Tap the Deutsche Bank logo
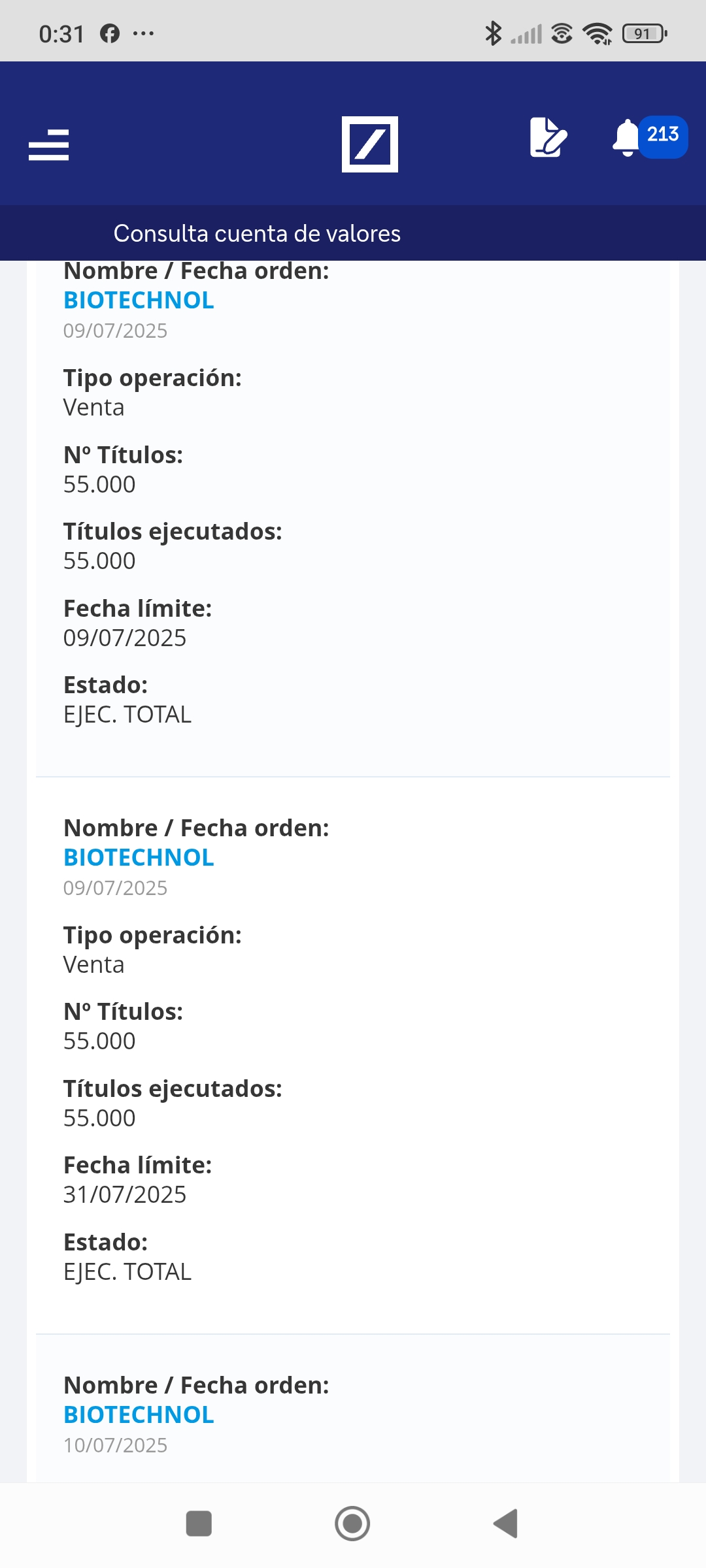This screenshot has height=1568, width=706. 370,144
